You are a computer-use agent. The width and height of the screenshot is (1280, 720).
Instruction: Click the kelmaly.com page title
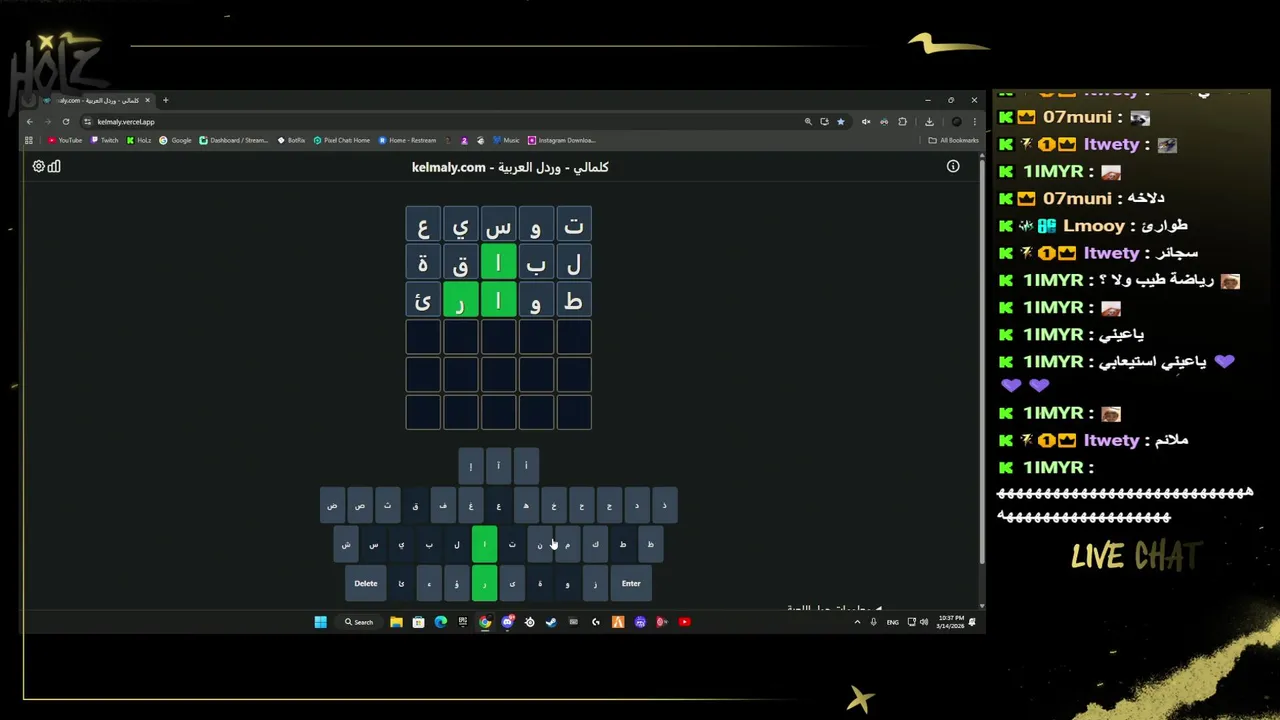pyautogui.click(x=510, y=167)
